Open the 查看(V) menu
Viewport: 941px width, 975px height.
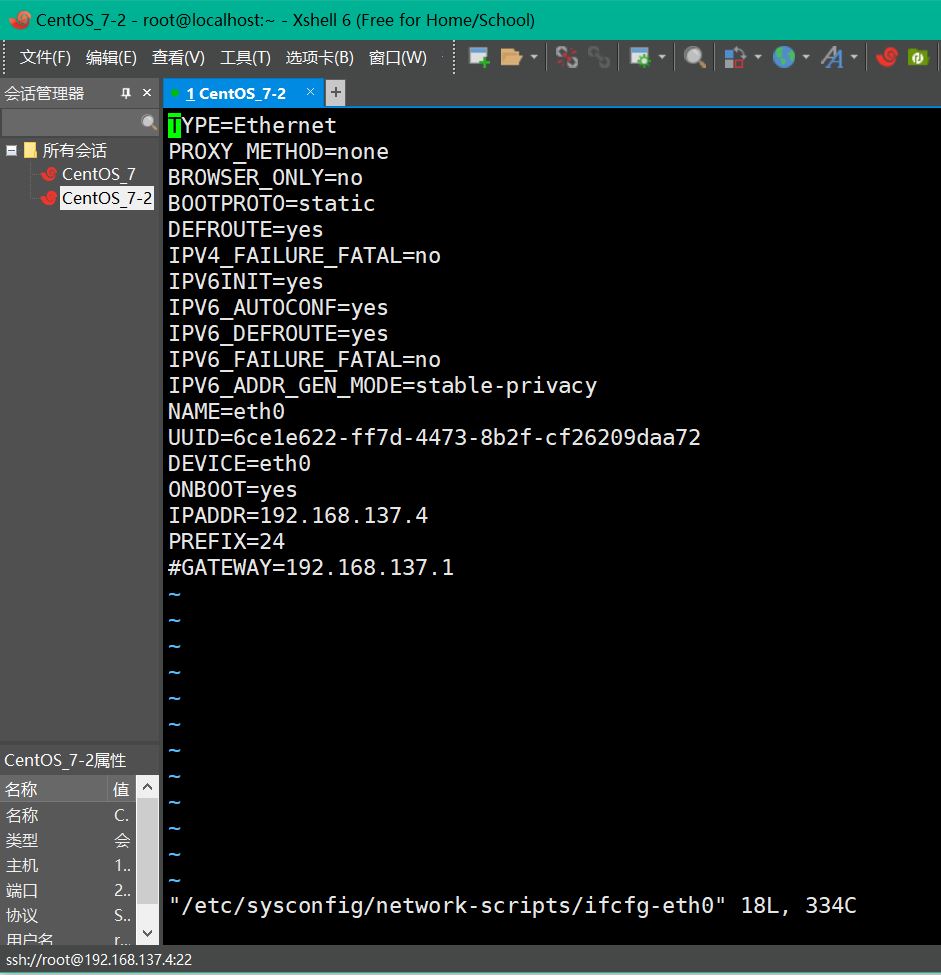(178, 58)
